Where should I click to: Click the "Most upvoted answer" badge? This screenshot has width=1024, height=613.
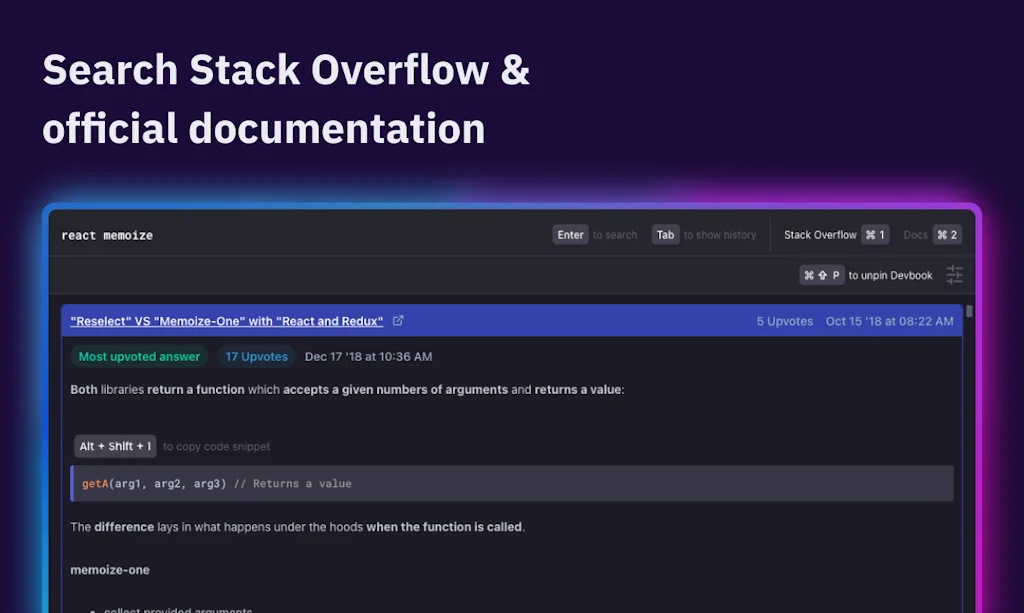pos(139,356)
